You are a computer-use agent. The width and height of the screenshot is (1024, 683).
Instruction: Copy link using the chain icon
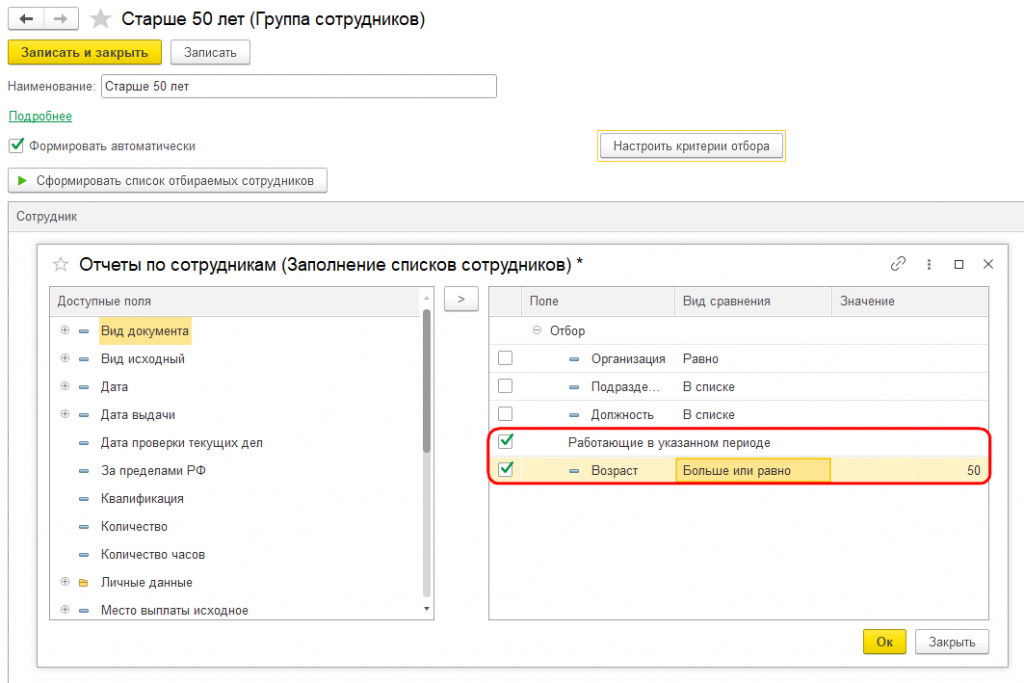898,264
